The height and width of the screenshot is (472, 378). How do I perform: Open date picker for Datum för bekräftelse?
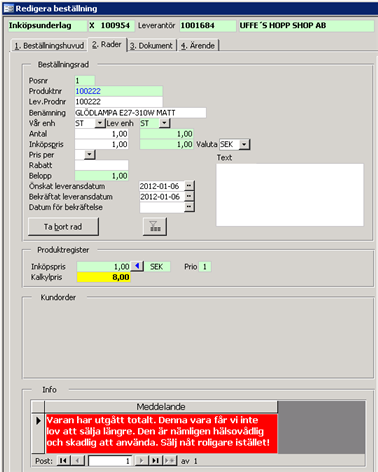[x=189, y=207]
